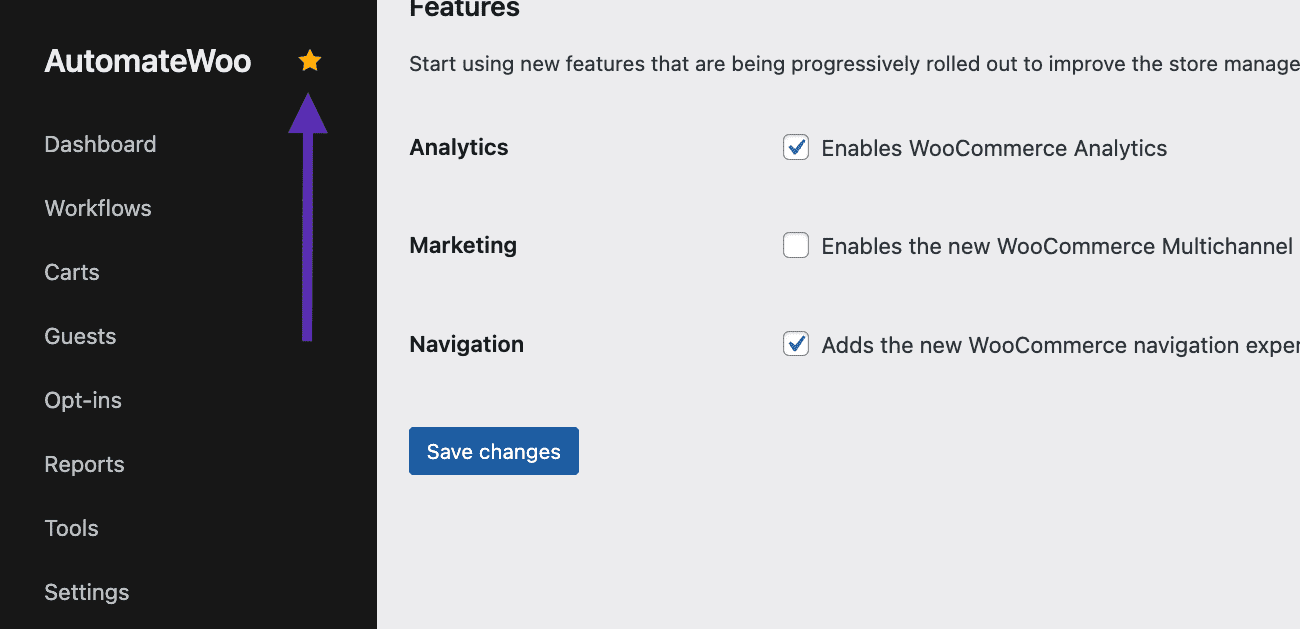Screen dimensions: 1300x629
Task: Select Carts from the sidebar menu
Action: (72, 272)
